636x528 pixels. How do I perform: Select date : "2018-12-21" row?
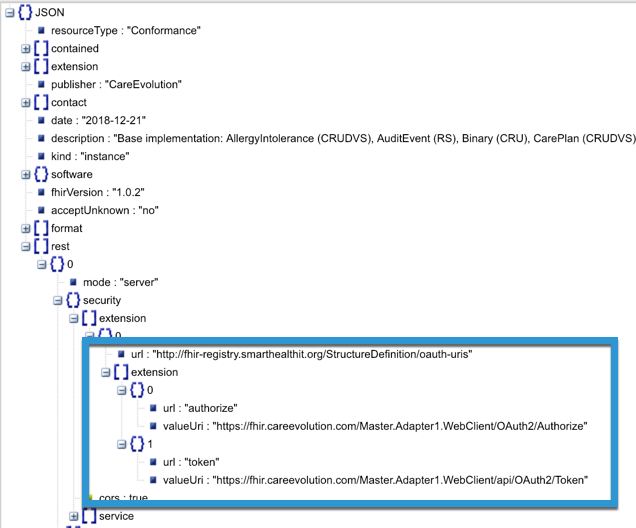pos(99,121)
